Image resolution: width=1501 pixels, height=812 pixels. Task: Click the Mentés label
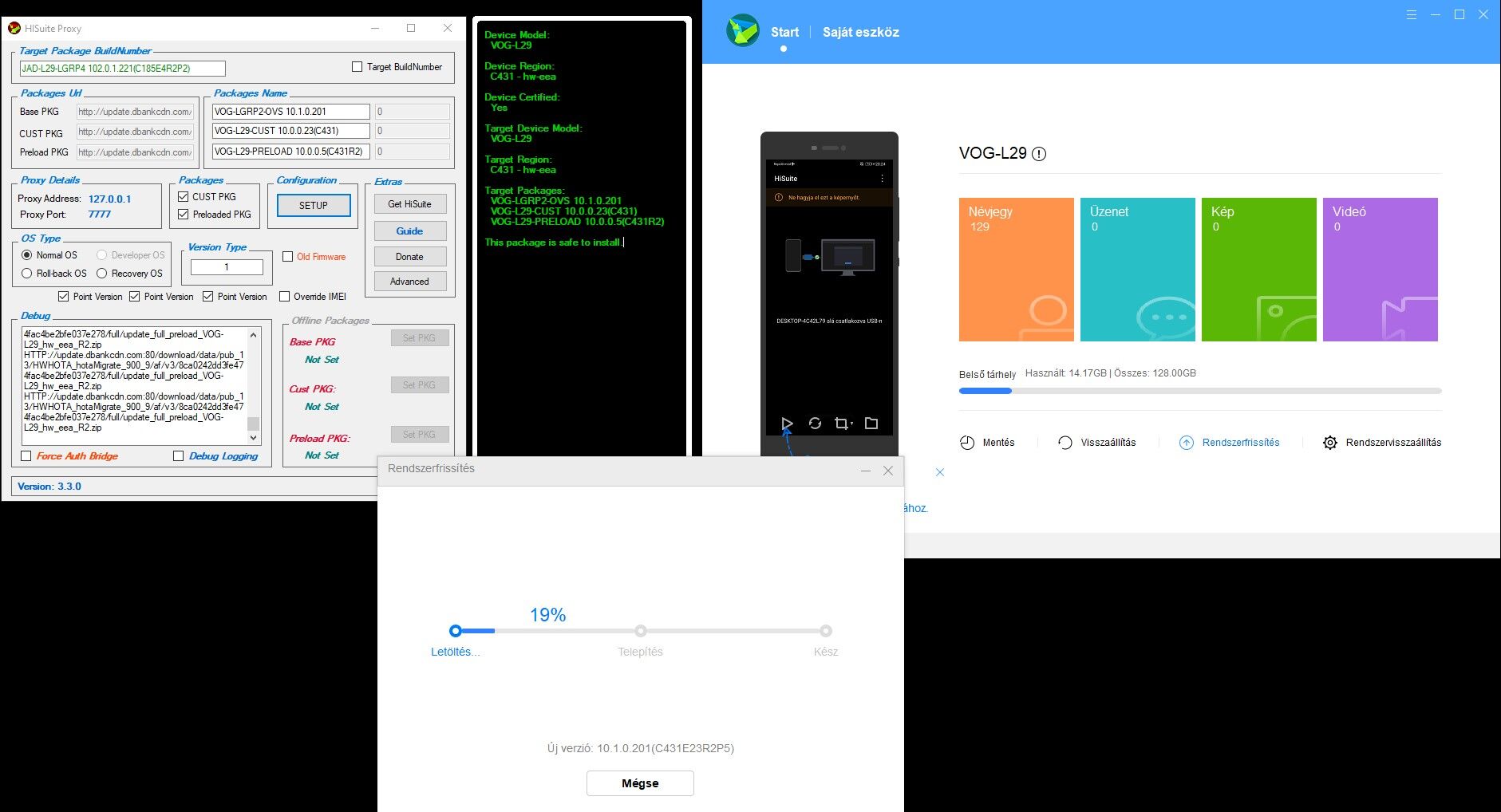click(999, 443)
